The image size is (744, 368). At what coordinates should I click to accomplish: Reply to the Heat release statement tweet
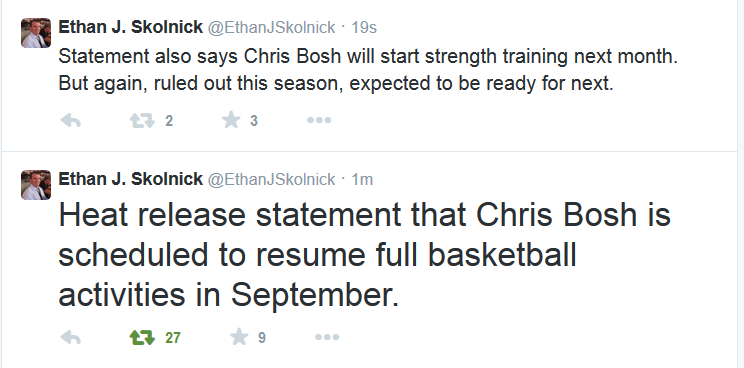pyautogui.click(x=71, y=338)
